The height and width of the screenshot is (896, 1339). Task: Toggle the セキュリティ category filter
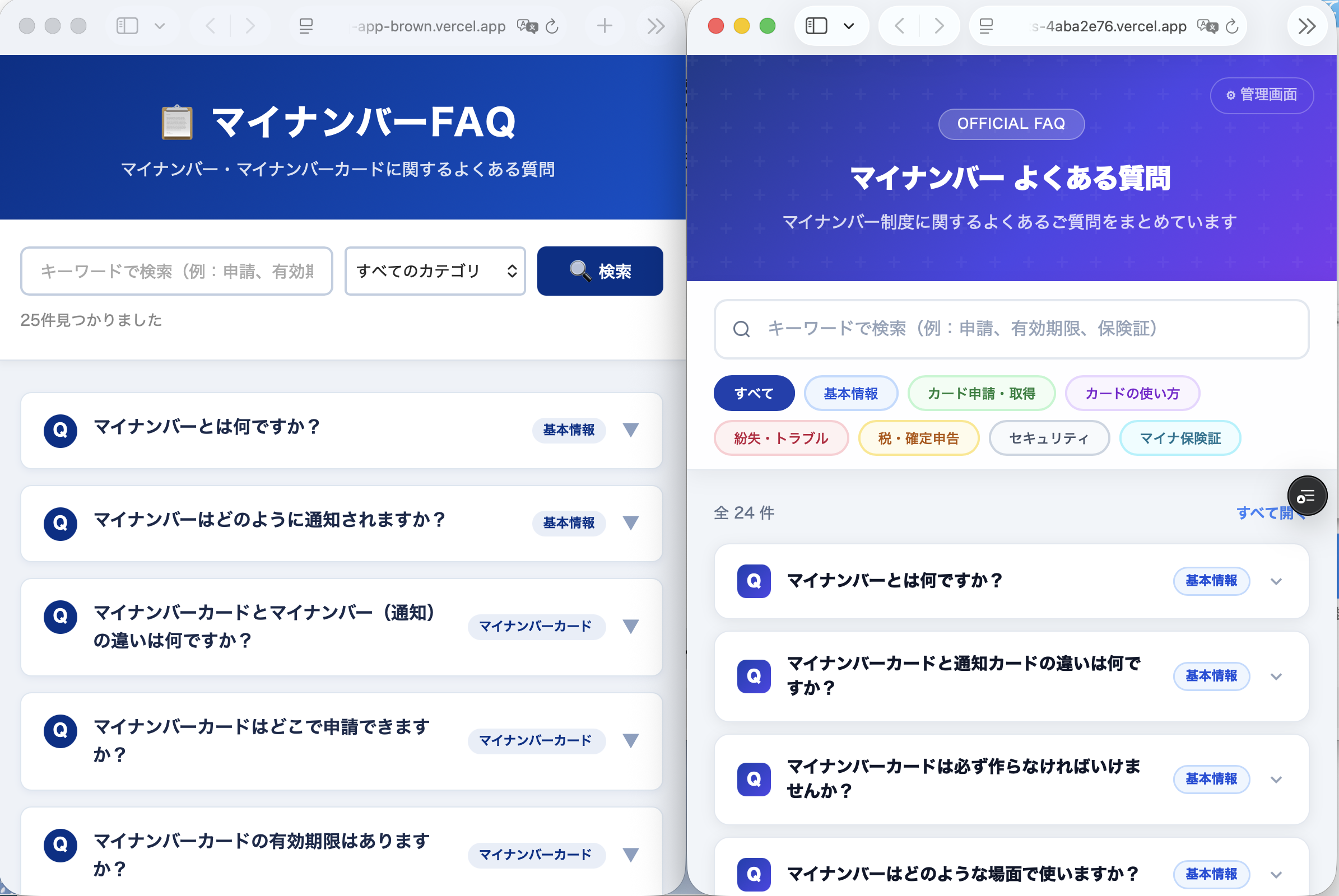(1049, 438)
